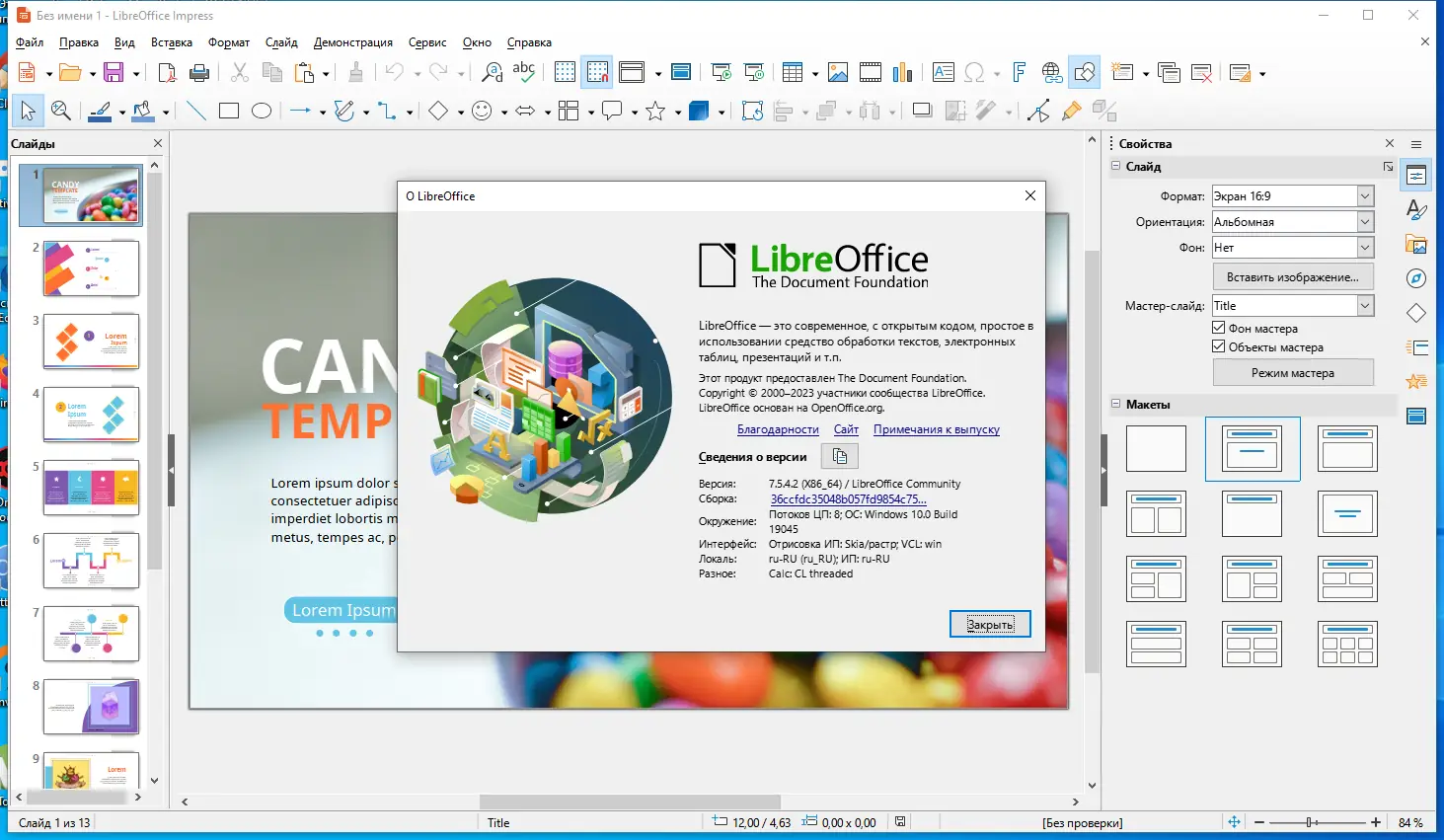Insert a text box icon
This screenshot has height=840, width=1444.
click(944, 72)
